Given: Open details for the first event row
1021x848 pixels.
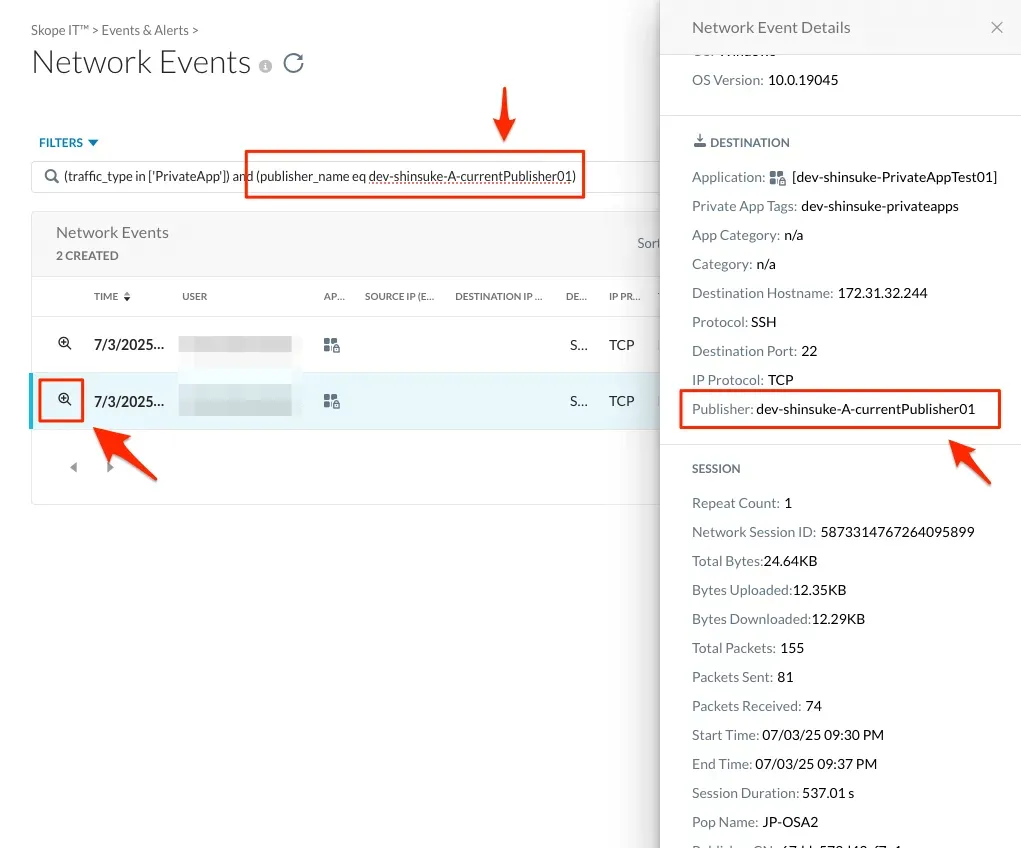Looking at the screenshot, I should [64, 344].
